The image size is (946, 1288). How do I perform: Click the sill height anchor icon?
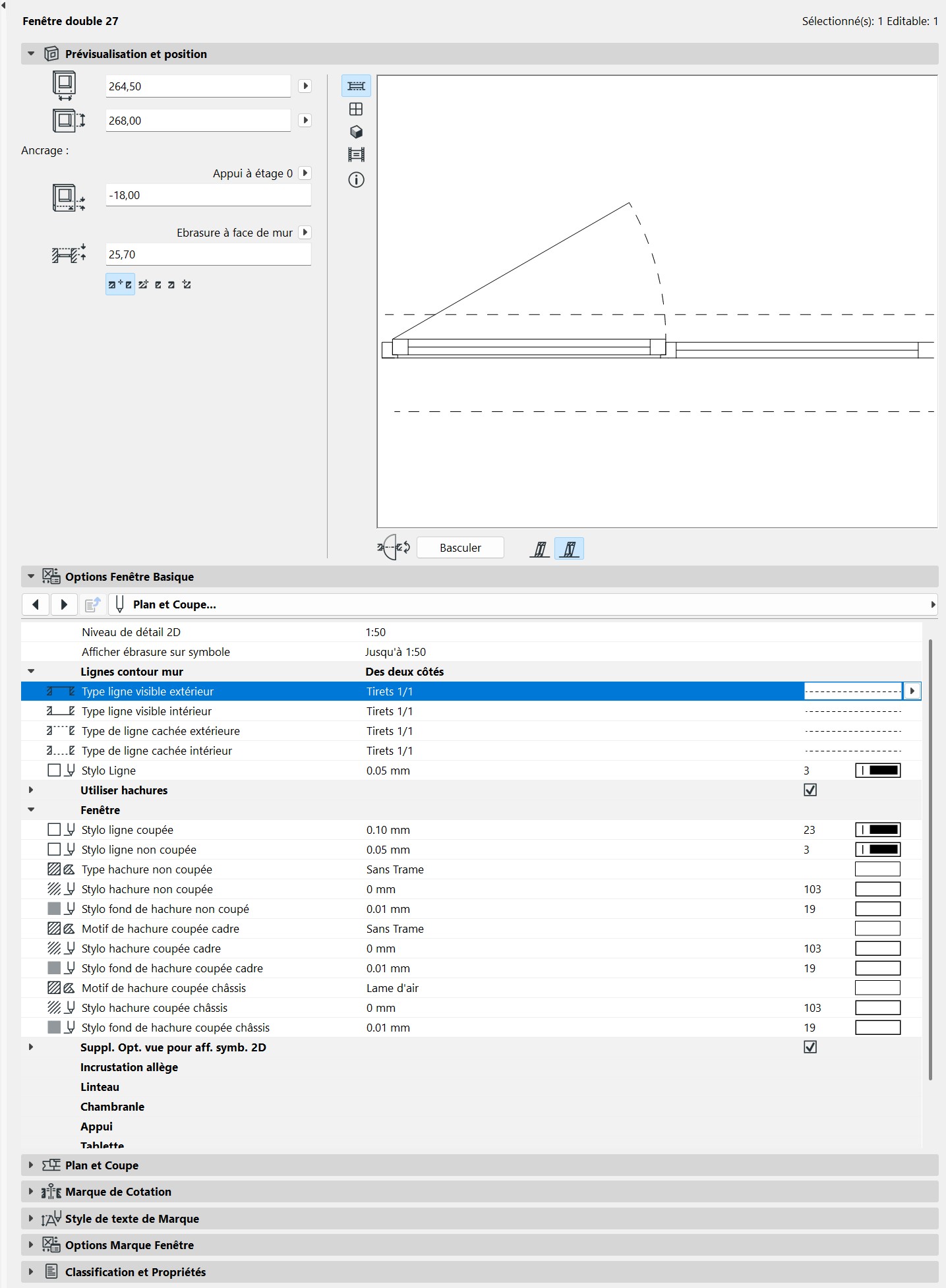coord(69,198)
